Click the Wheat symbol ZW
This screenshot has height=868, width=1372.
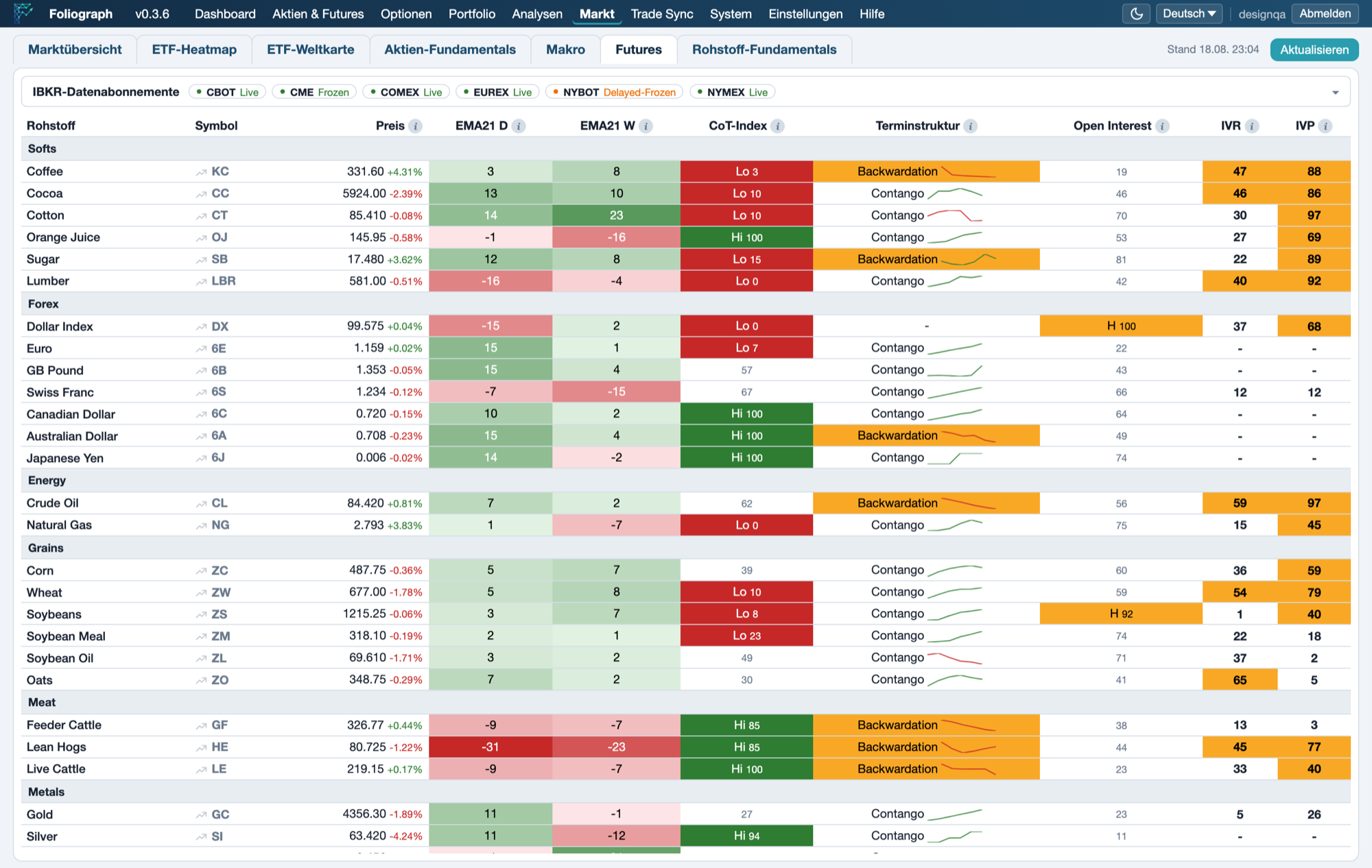coord(221,592)
